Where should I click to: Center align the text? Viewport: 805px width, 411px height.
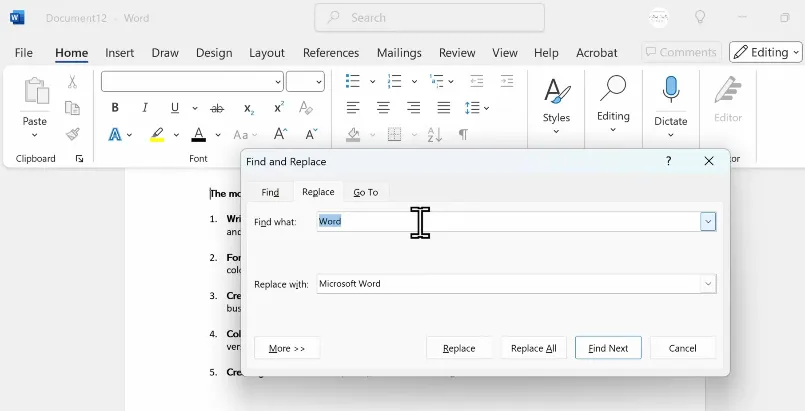click(x=383, y=107)
